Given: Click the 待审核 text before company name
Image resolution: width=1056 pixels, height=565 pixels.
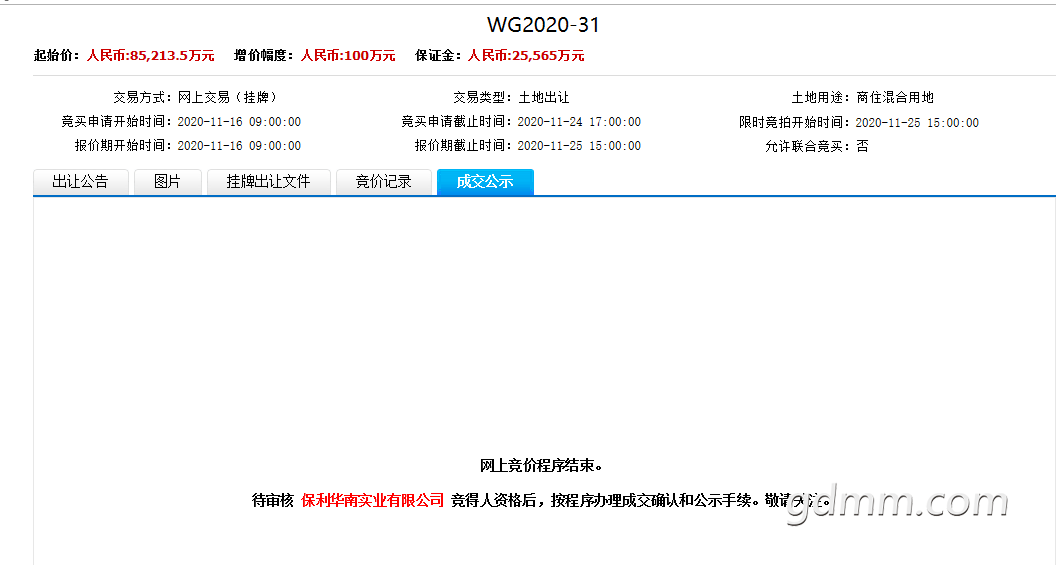Looking at the screenshot, I should click(x=273, y=500).
